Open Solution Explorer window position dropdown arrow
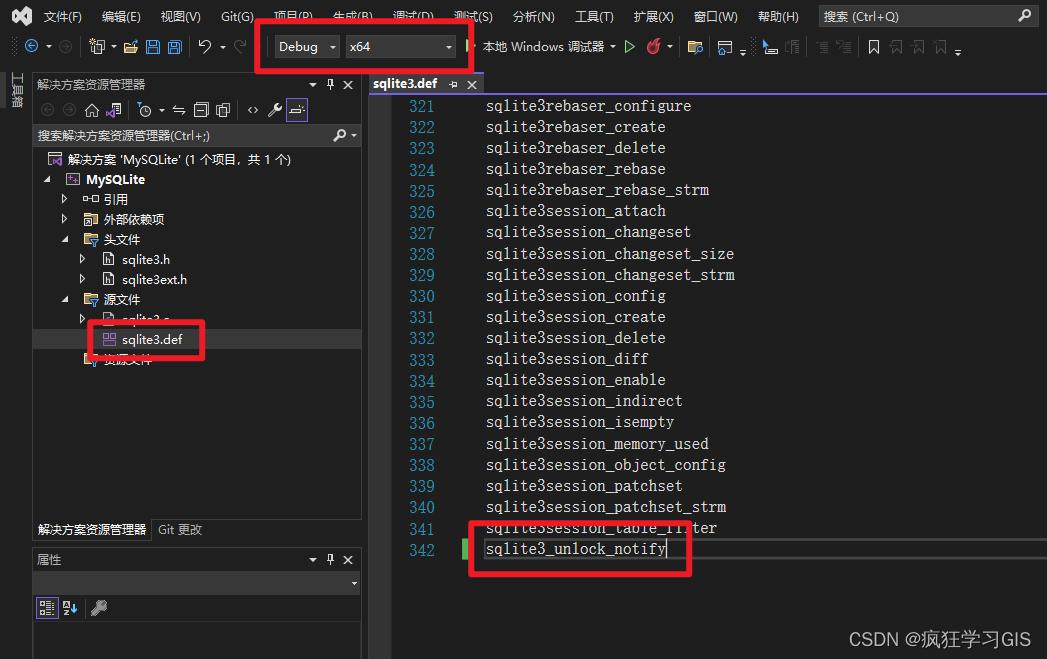The width and height of the screenshot is (1047, 659). [x=312, y=85]
